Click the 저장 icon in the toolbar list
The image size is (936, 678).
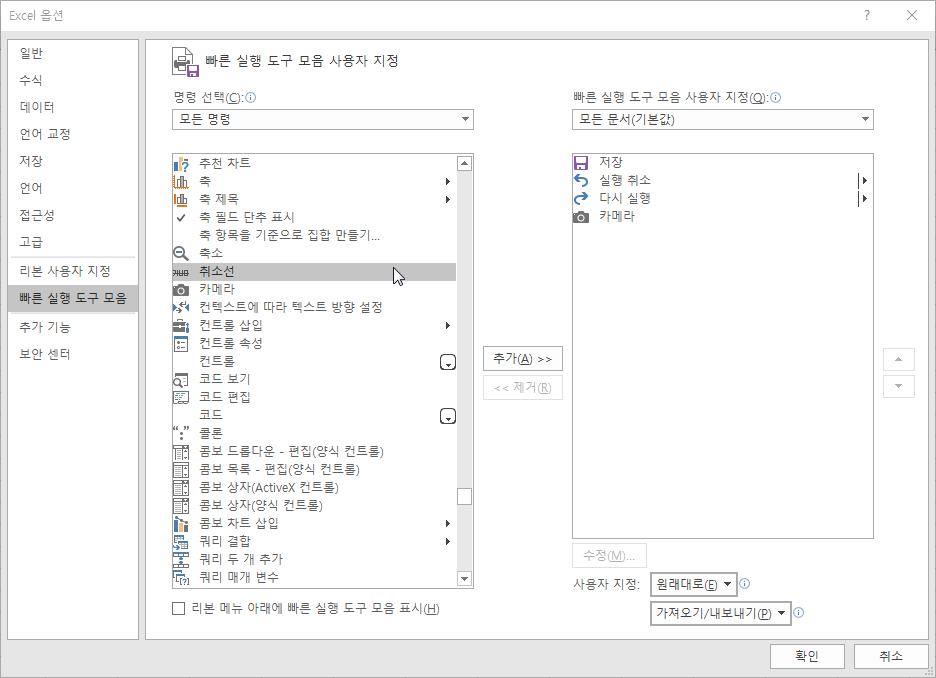tap(581, 163)
